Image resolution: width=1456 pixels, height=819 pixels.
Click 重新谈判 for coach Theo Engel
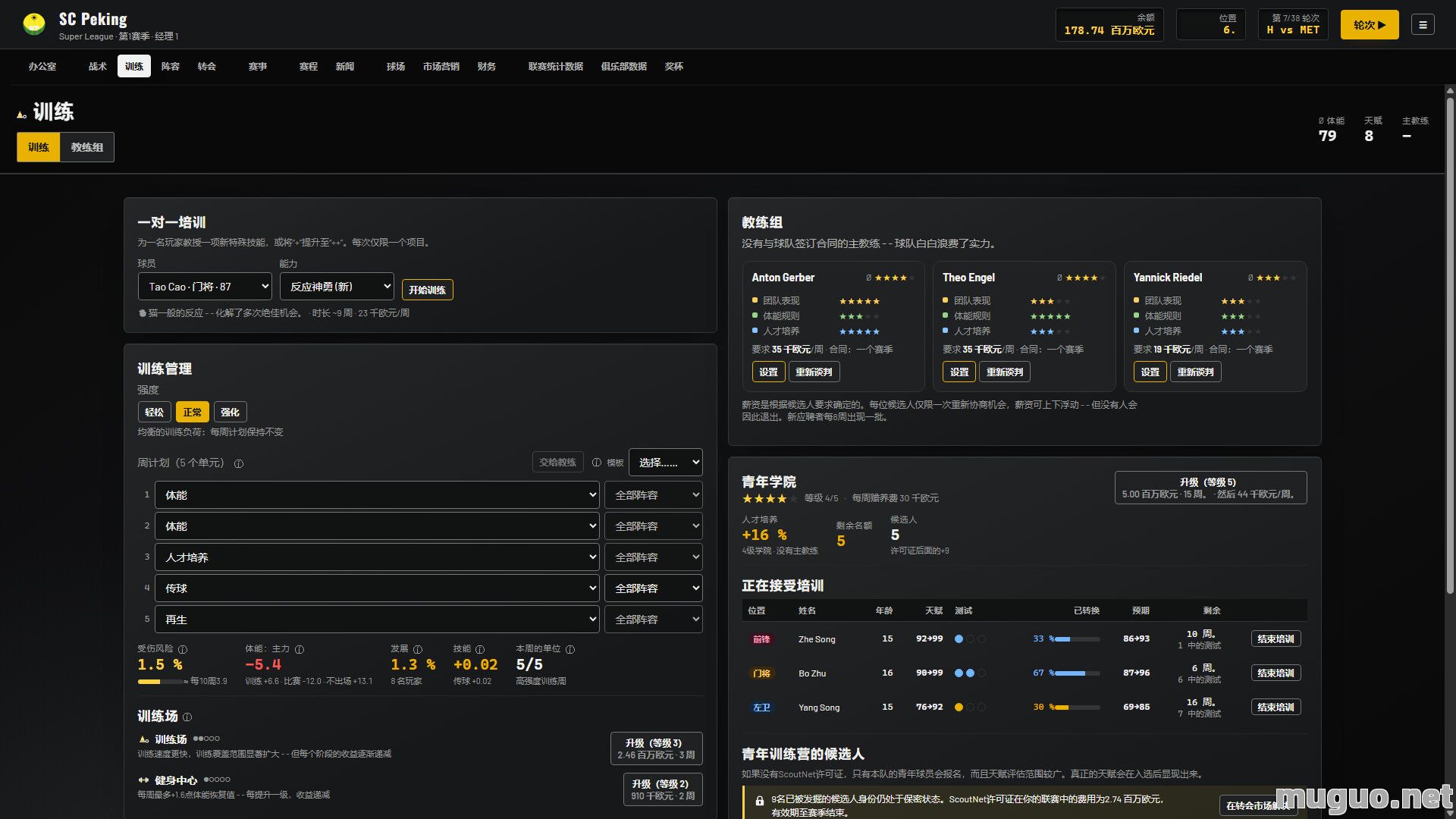tap(1005, 372)
